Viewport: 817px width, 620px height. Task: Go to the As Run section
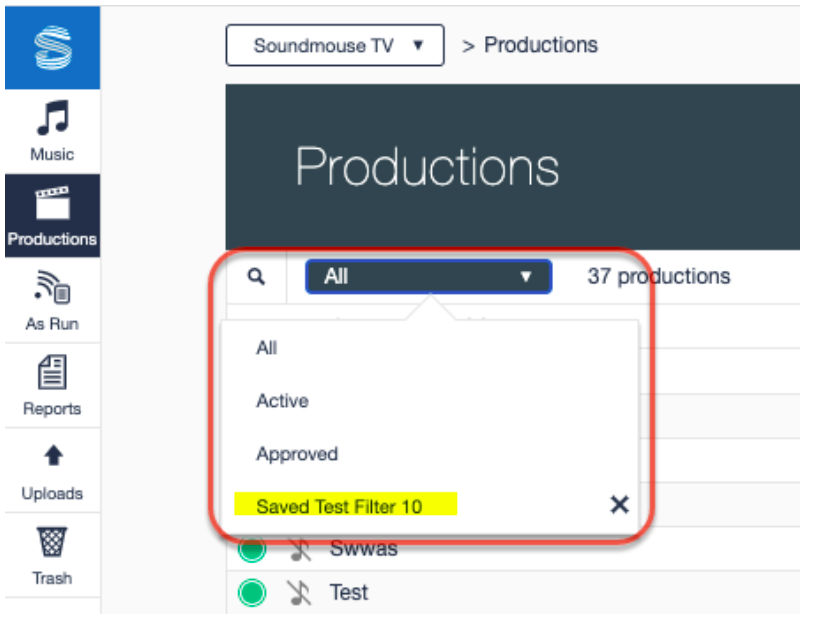click(x=52, y=301)
